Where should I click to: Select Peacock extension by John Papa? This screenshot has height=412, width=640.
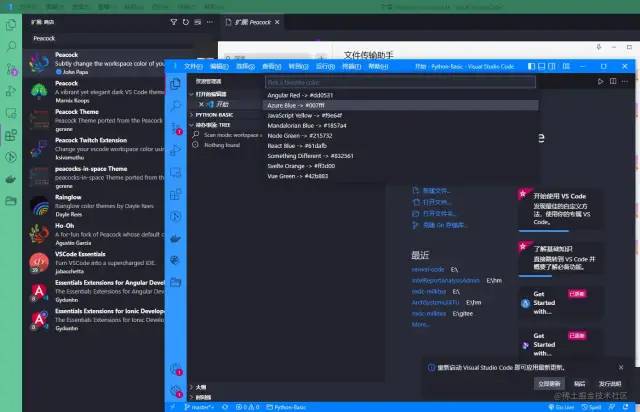95,63
